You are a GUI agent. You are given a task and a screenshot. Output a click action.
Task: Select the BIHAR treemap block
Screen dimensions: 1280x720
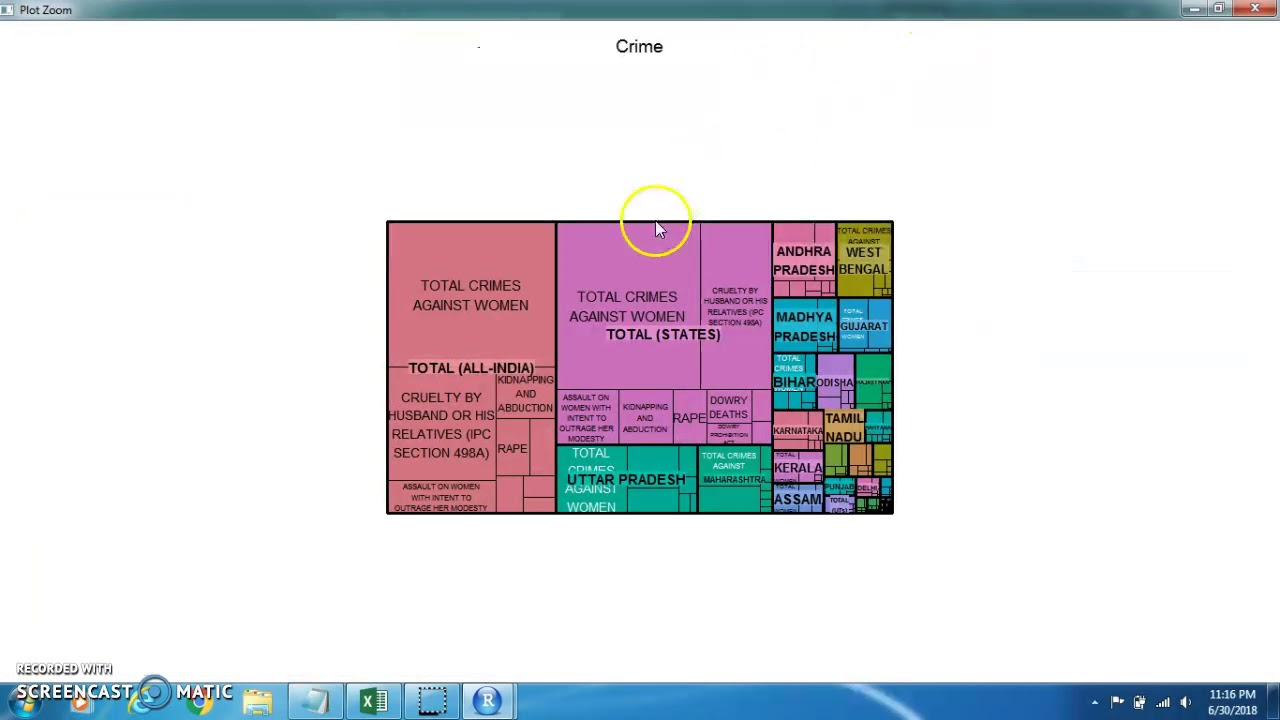794,382
